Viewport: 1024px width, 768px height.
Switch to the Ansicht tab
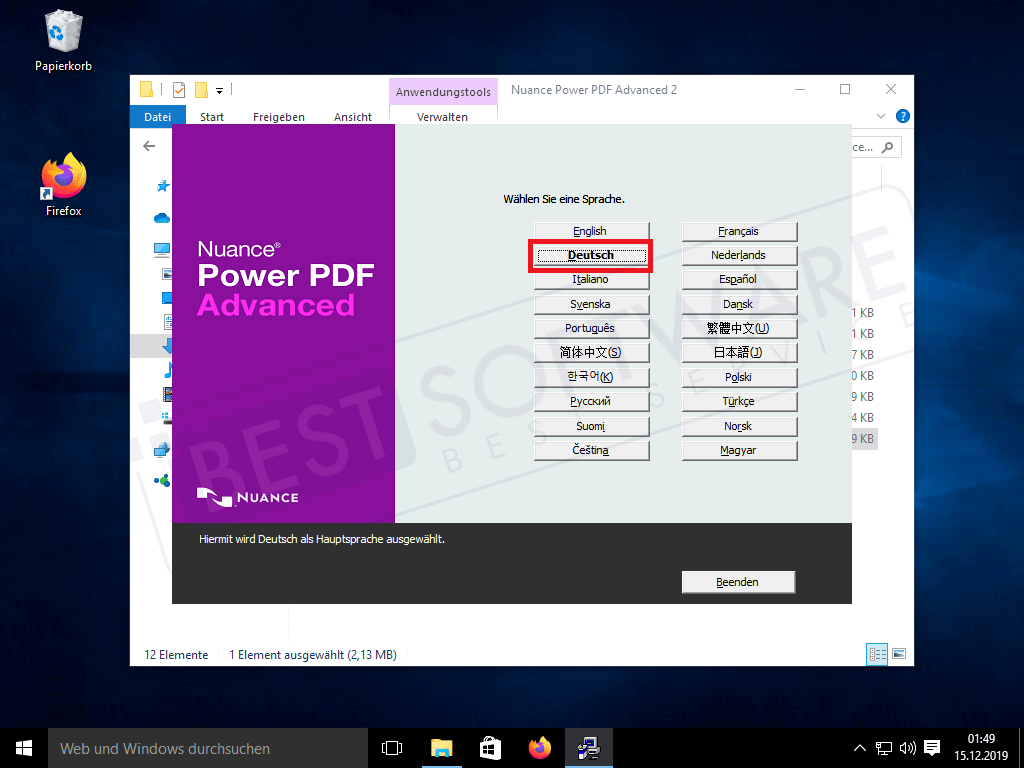(x=352, y=117)
